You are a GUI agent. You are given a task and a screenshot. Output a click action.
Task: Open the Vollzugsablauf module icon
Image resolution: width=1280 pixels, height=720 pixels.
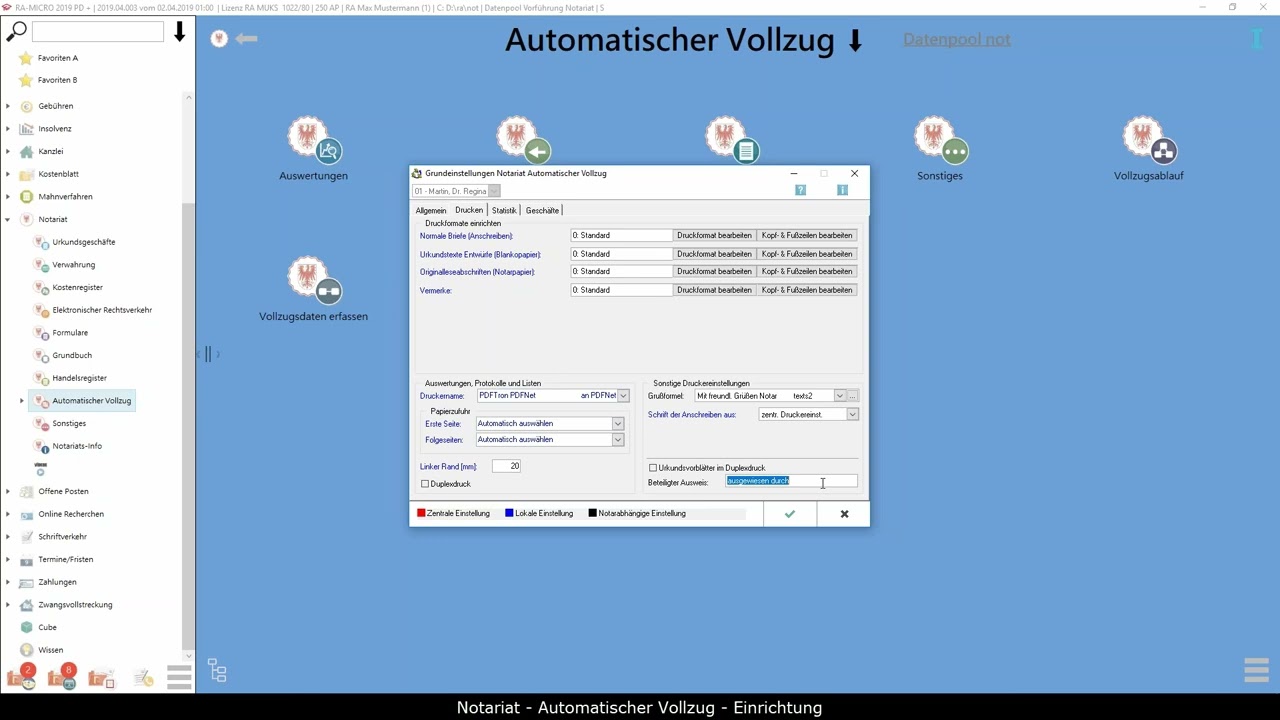tap(1148, 140)
